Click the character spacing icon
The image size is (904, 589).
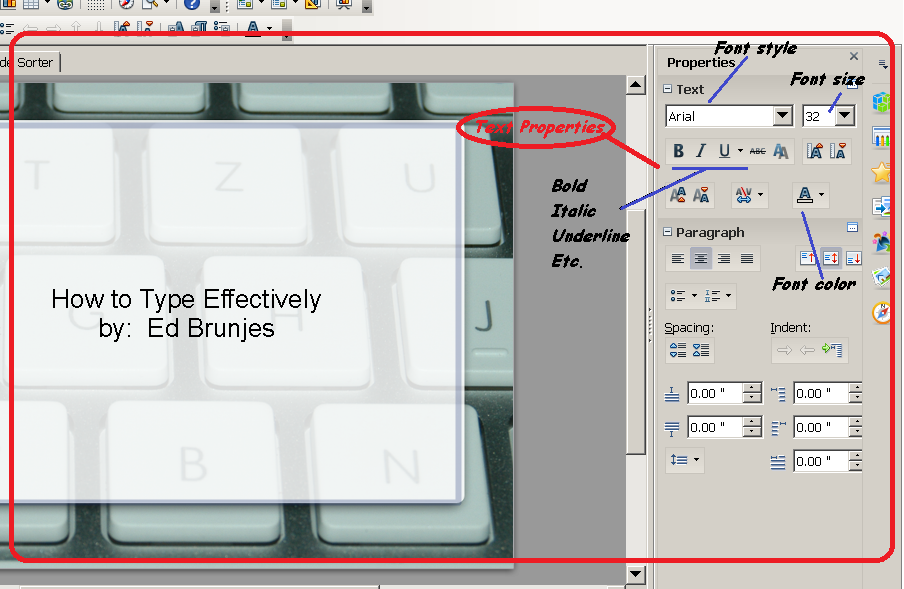[x=744, y=195]
